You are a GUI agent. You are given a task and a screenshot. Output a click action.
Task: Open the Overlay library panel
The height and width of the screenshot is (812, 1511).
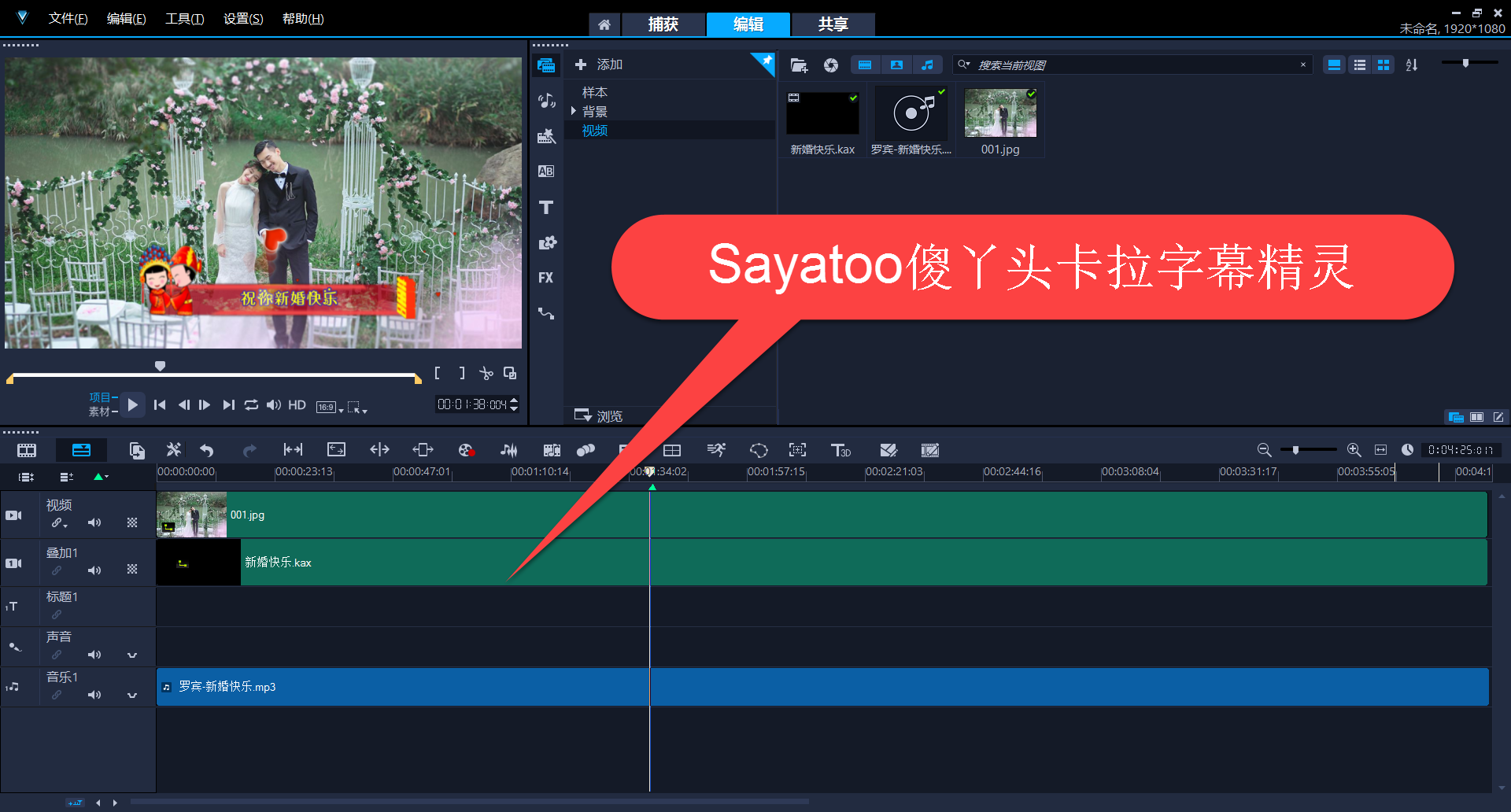coord(546,242)
